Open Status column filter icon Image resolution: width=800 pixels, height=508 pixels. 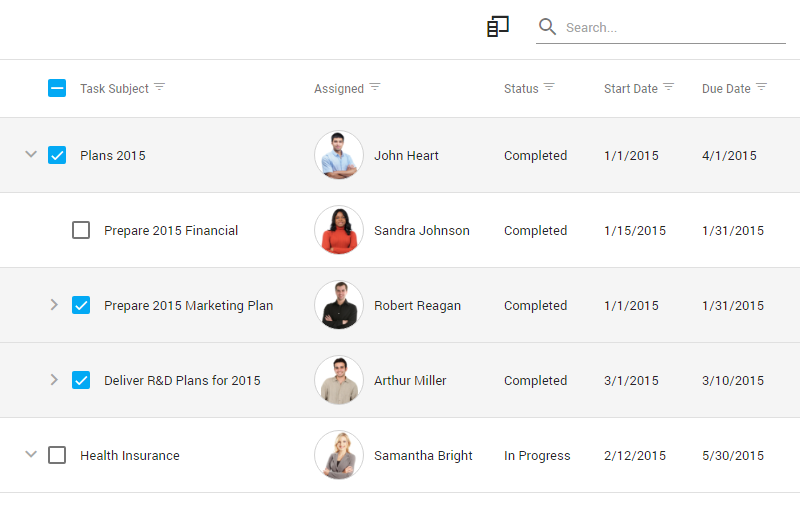point(549,87)
